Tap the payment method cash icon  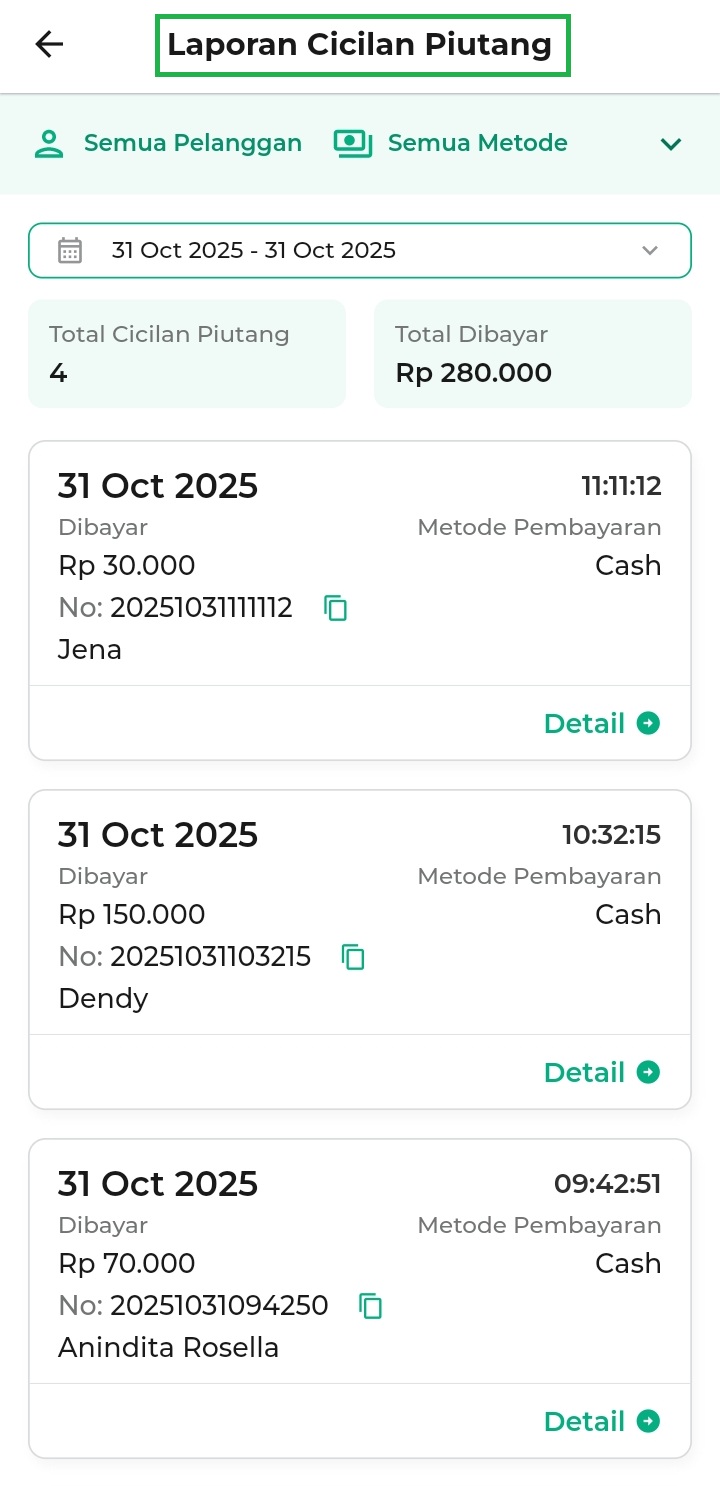[352, 143]
